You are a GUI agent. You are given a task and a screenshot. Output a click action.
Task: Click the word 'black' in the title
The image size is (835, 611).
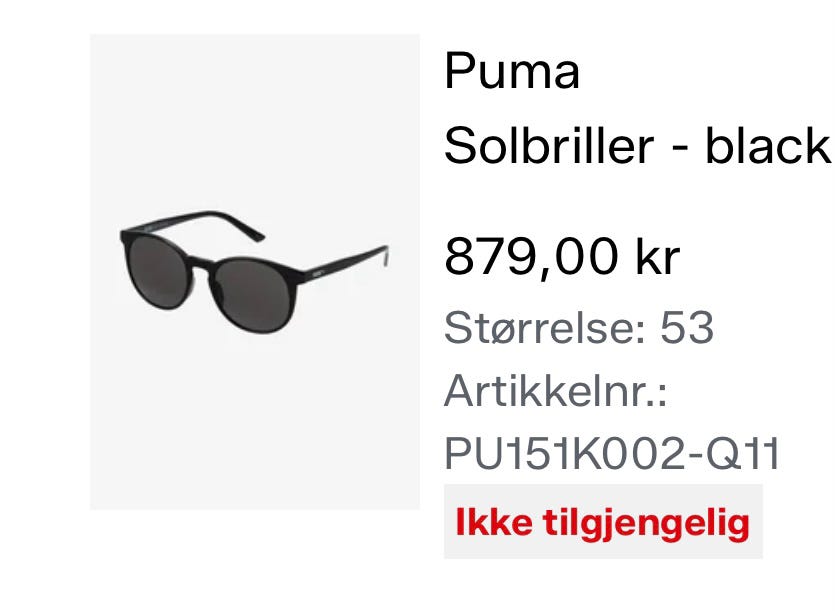(768, 145)
